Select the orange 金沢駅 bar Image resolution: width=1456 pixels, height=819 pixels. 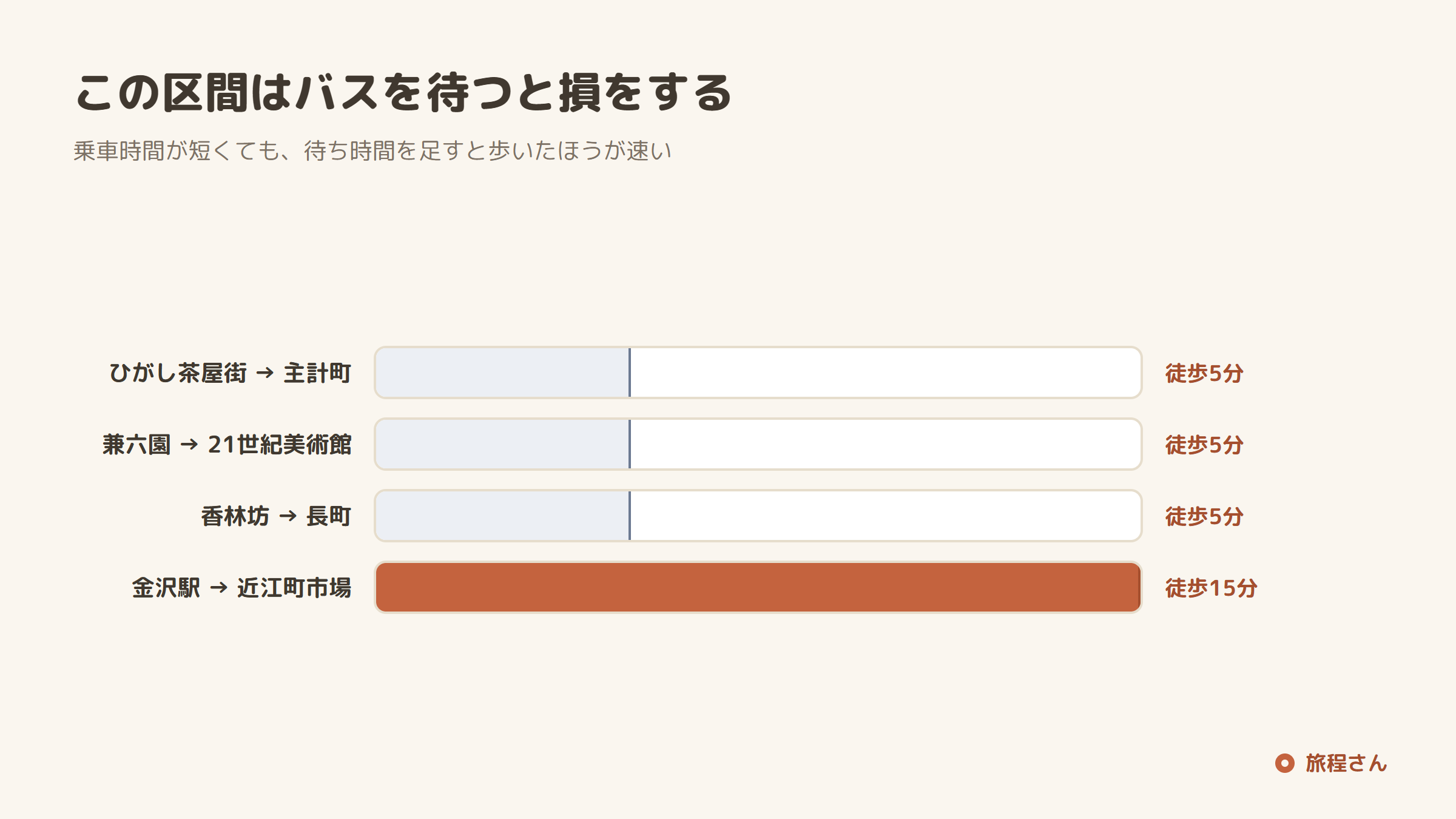point(758,587)
